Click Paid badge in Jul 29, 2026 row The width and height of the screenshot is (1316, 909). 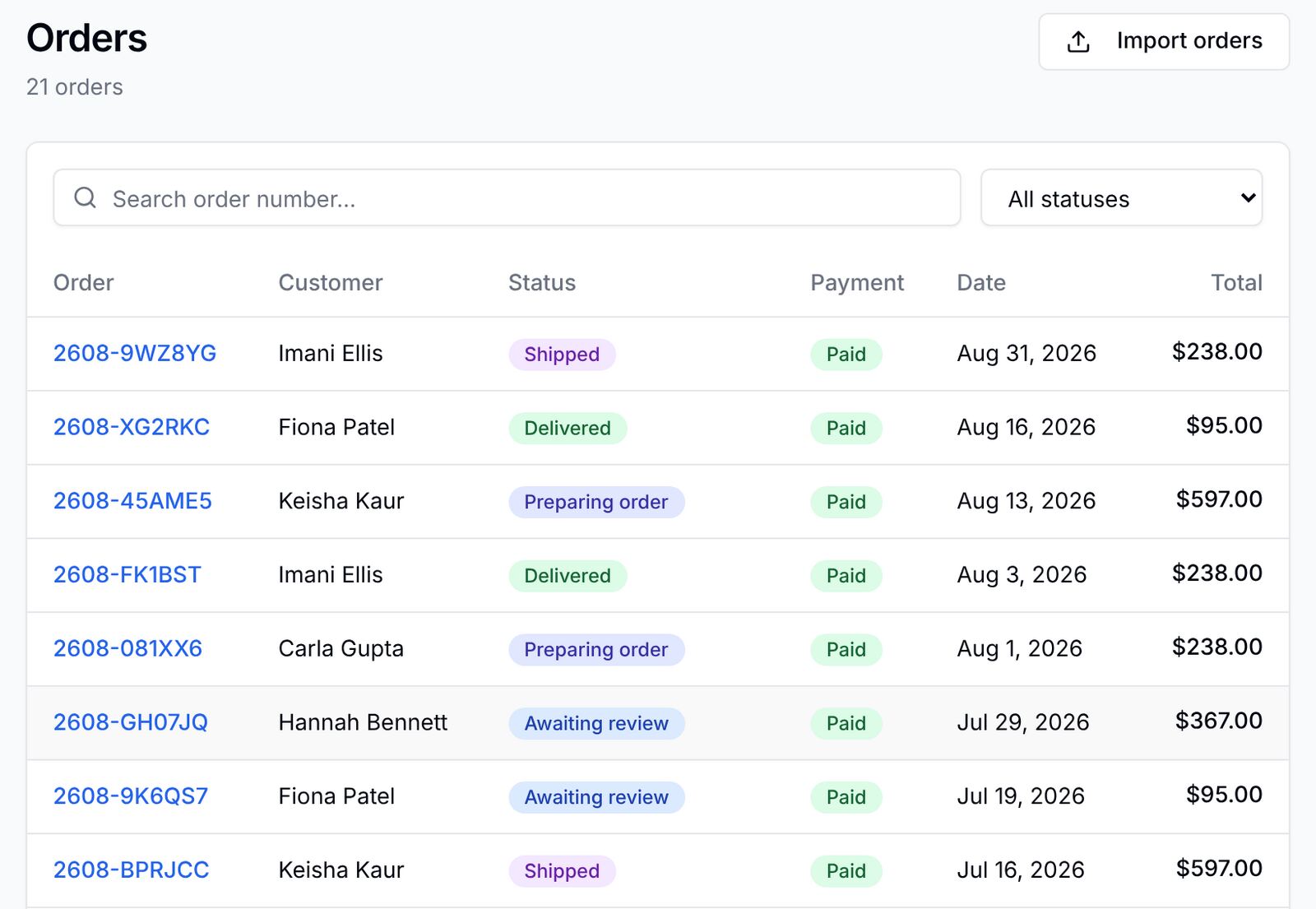(x=846, y=724)
